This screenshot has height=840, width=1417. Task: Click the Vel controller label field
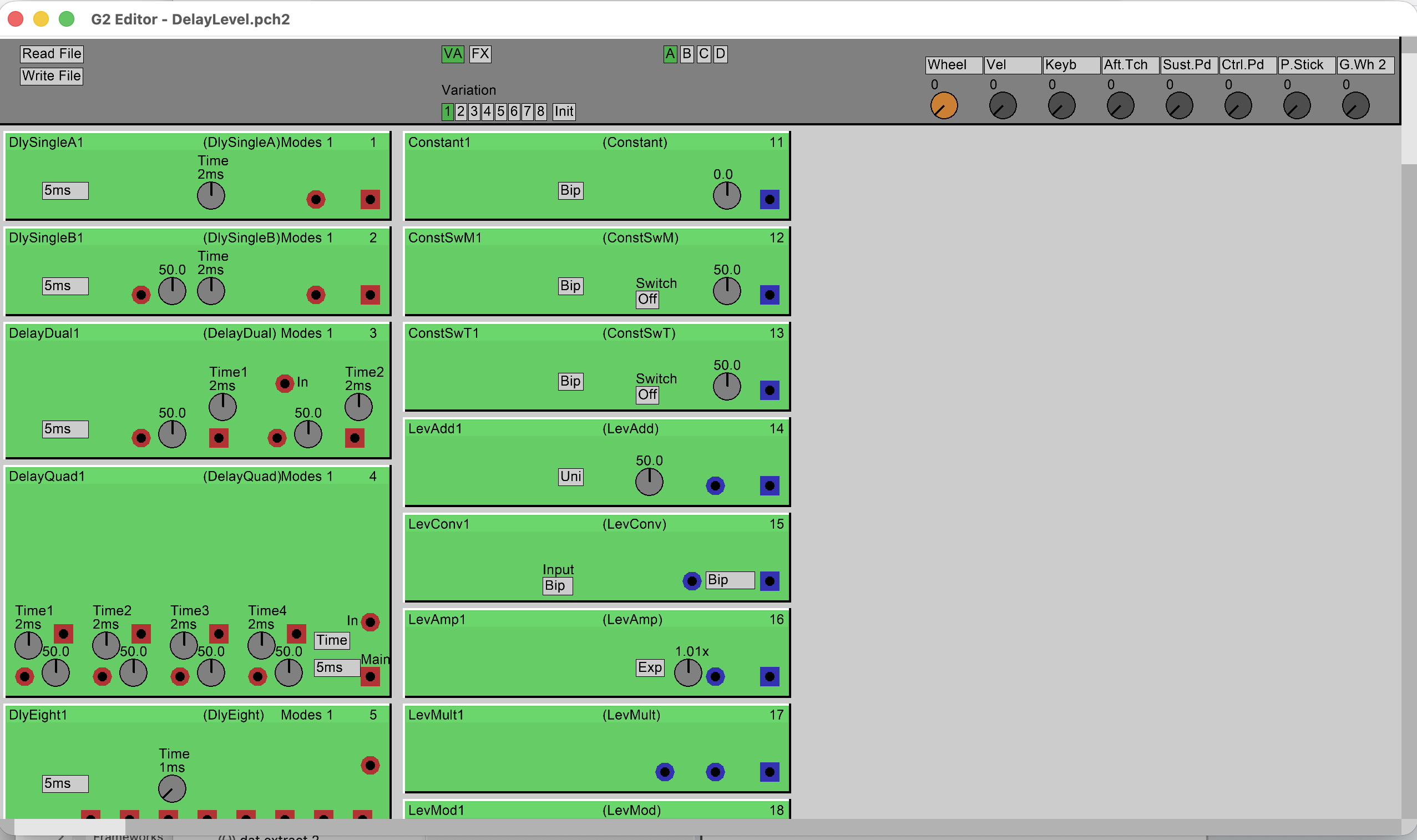1012,65
